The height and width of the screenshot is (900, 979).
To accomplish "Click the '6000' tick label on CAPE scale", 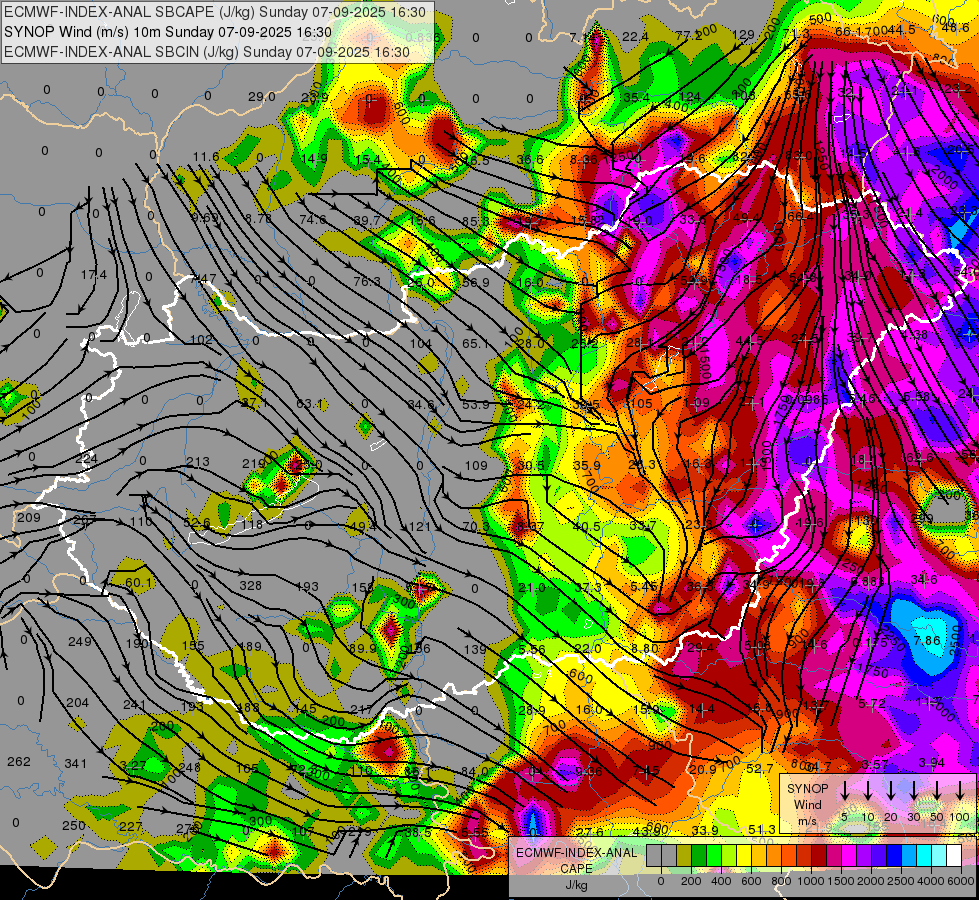I will tap(961, 881).
